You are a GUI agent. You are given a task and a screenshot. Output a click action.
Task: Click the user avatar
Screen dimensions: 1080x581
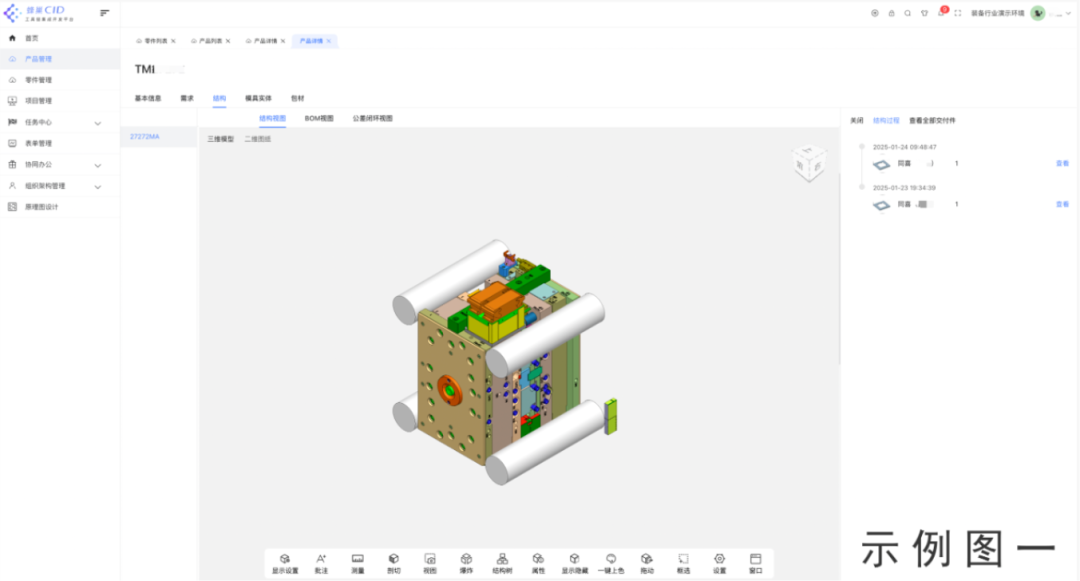tap(1038, 13)
